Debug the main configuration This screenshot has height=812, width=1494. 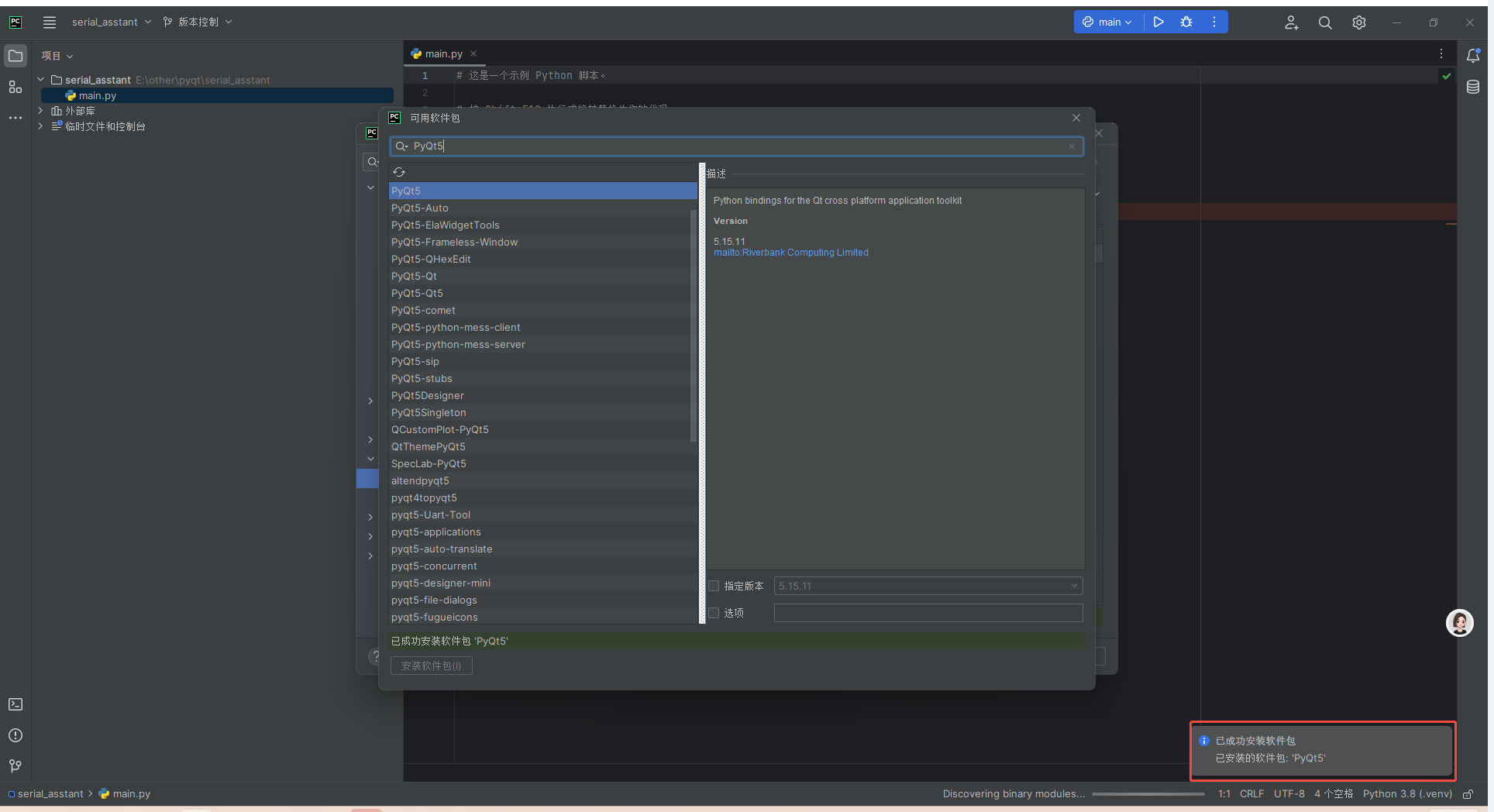click(1186, 22)
